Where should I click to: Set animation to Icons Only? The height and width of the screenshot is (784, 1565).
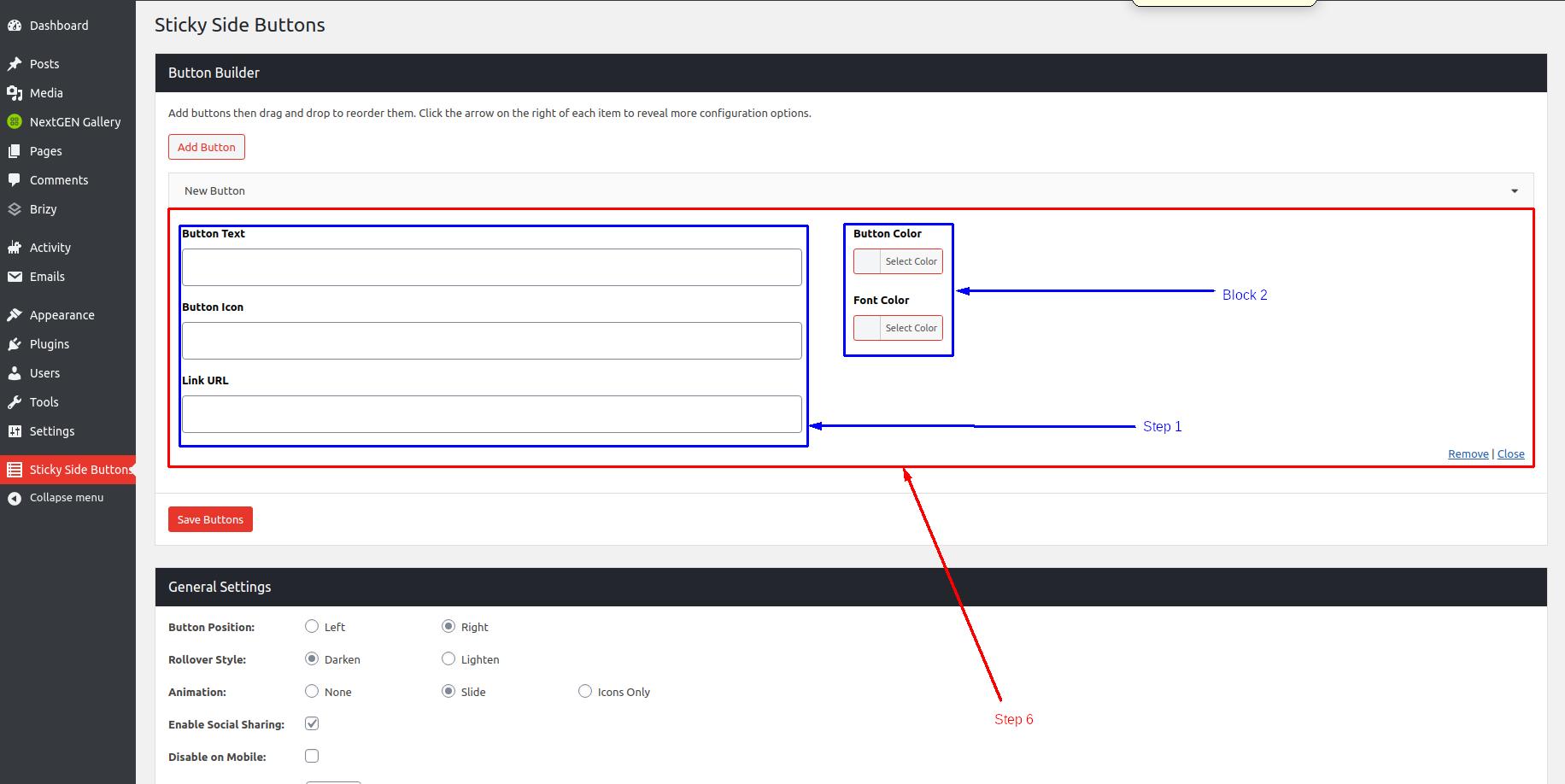click(x=585, y=691)
